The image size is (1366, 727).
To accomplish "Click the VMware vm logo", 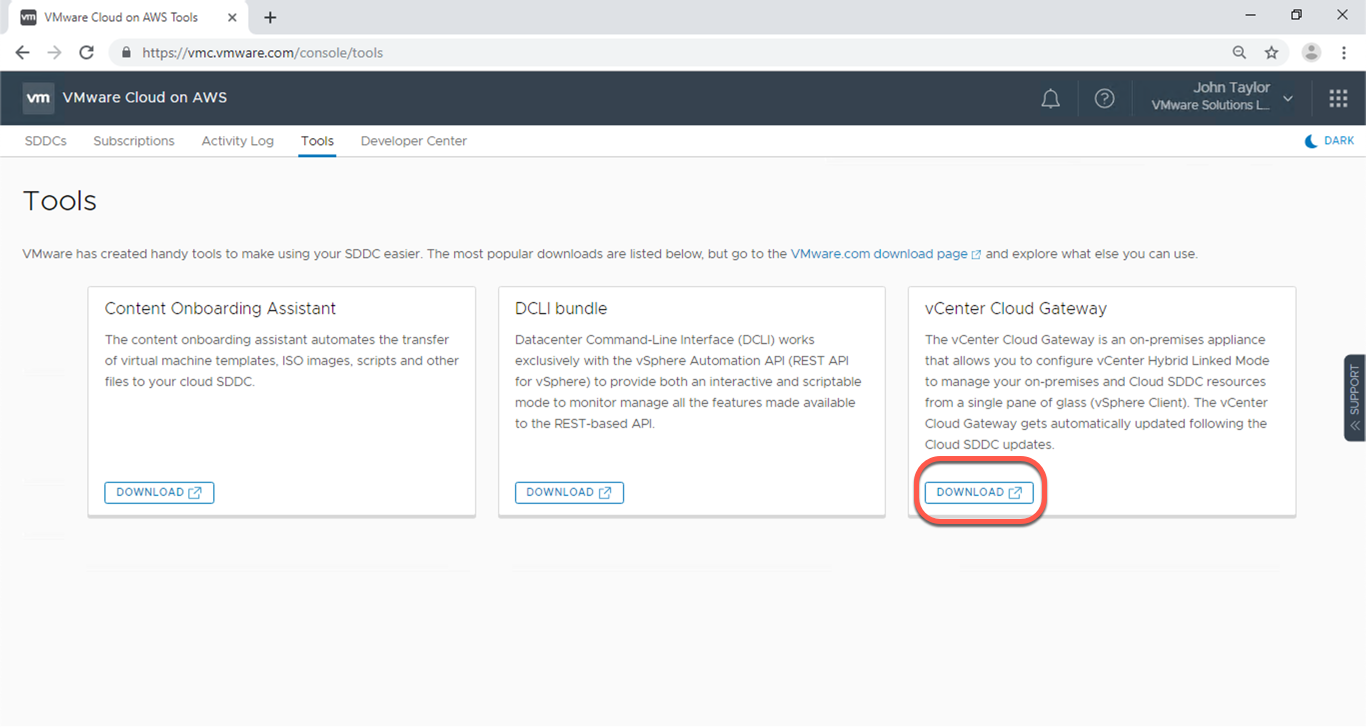I will point(38,98).
